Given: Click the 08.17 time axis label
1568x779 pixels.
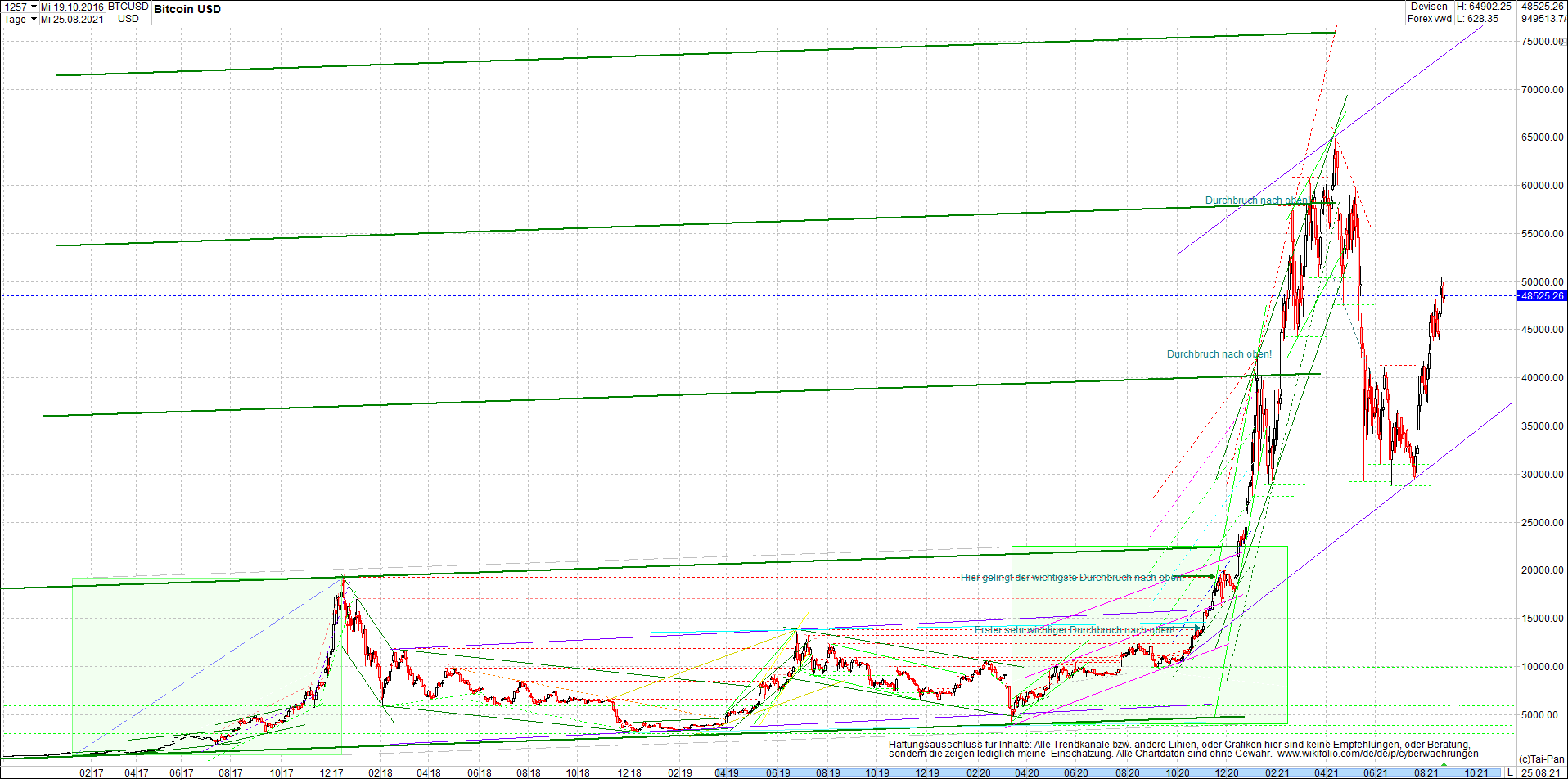Looking at the screenshot, I should point(231,773).
